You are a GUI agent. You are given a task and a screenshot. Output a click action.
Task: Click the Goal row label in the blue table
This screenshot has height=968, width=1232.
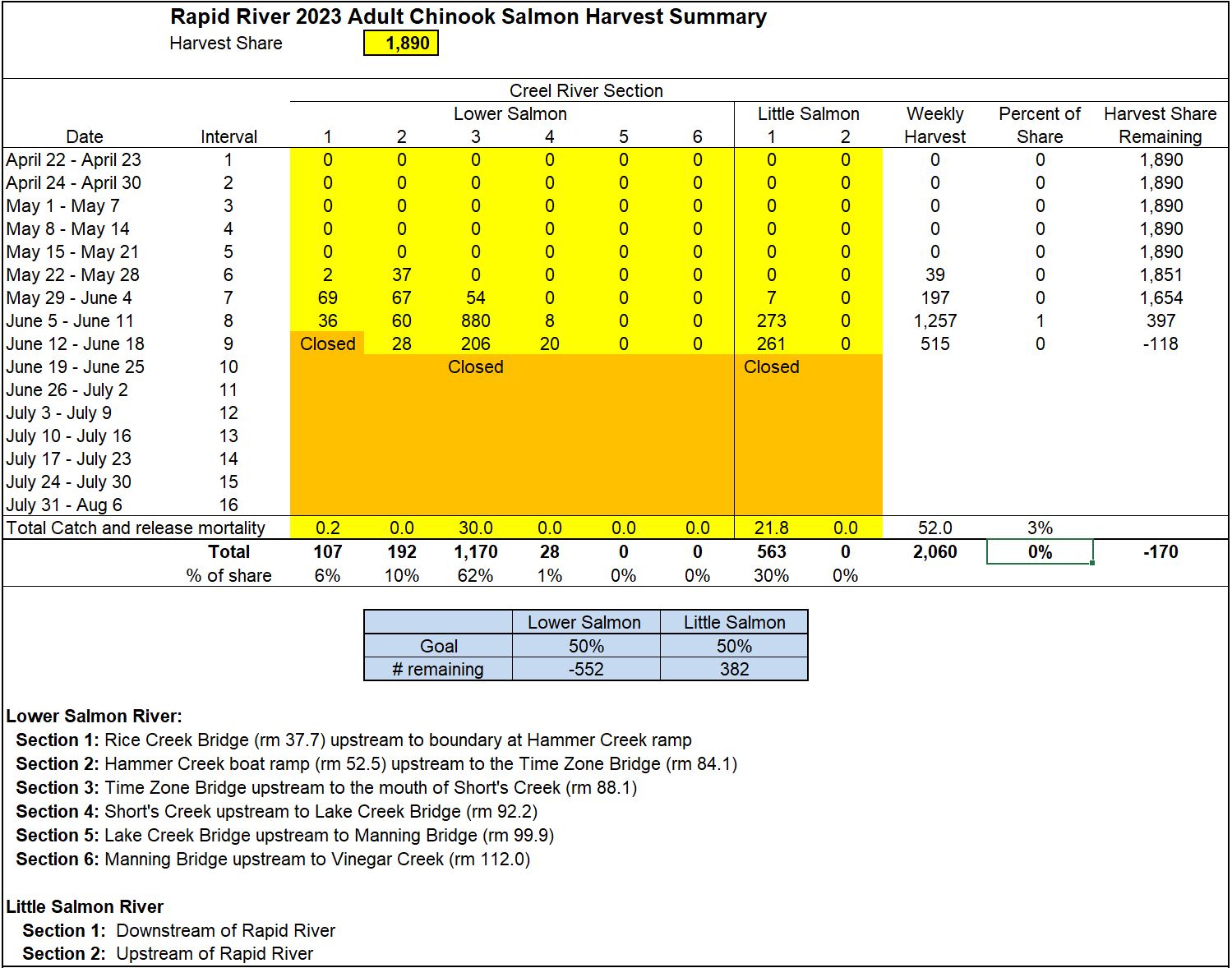[438, 646]
